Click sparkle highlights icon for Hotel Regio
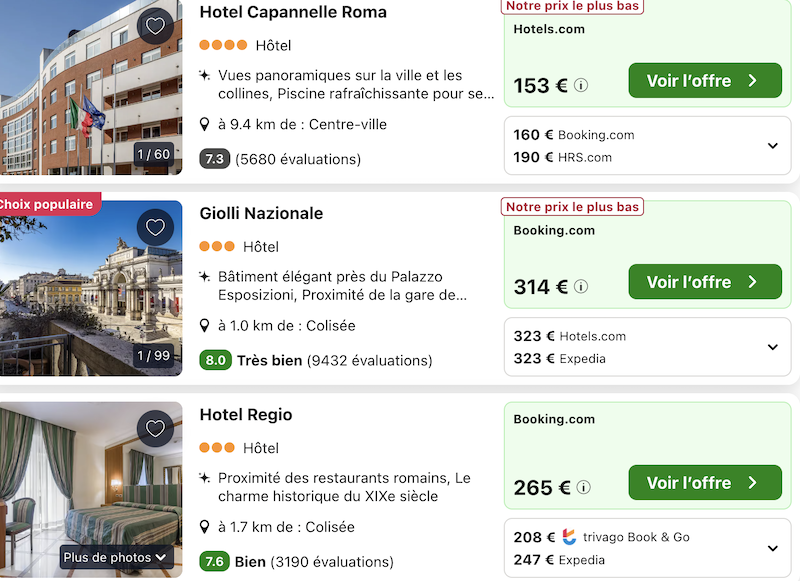Screen dimensions: 800x581 point(205,478)
